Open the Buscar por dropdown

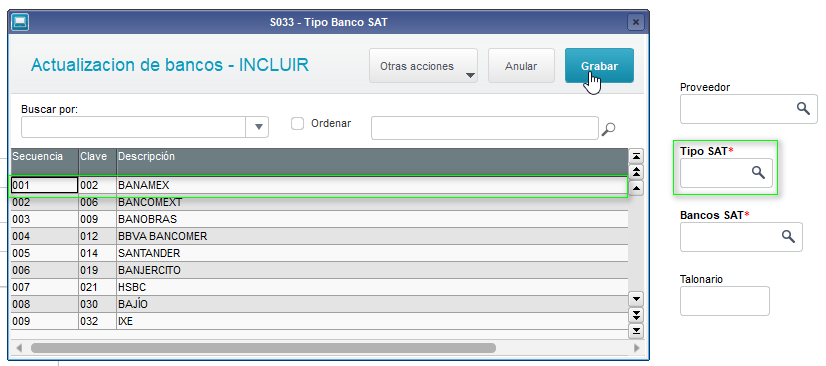coord(258,127)
